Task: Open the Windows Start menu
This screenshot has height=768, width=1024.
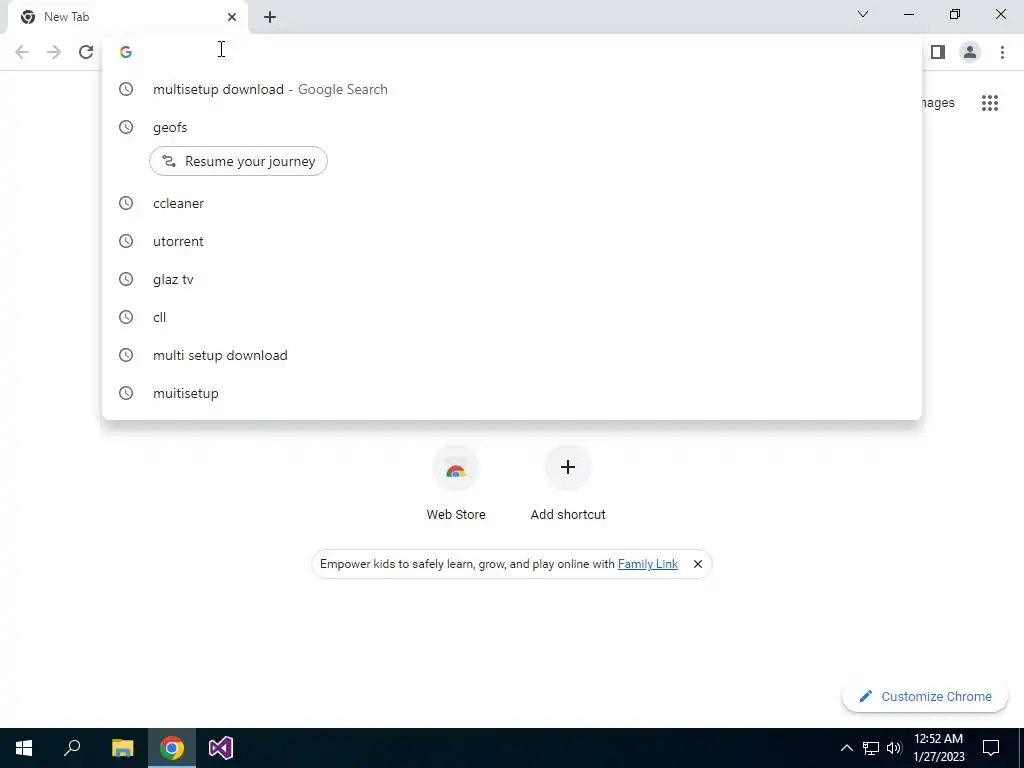Action: (x=24, y=748)
